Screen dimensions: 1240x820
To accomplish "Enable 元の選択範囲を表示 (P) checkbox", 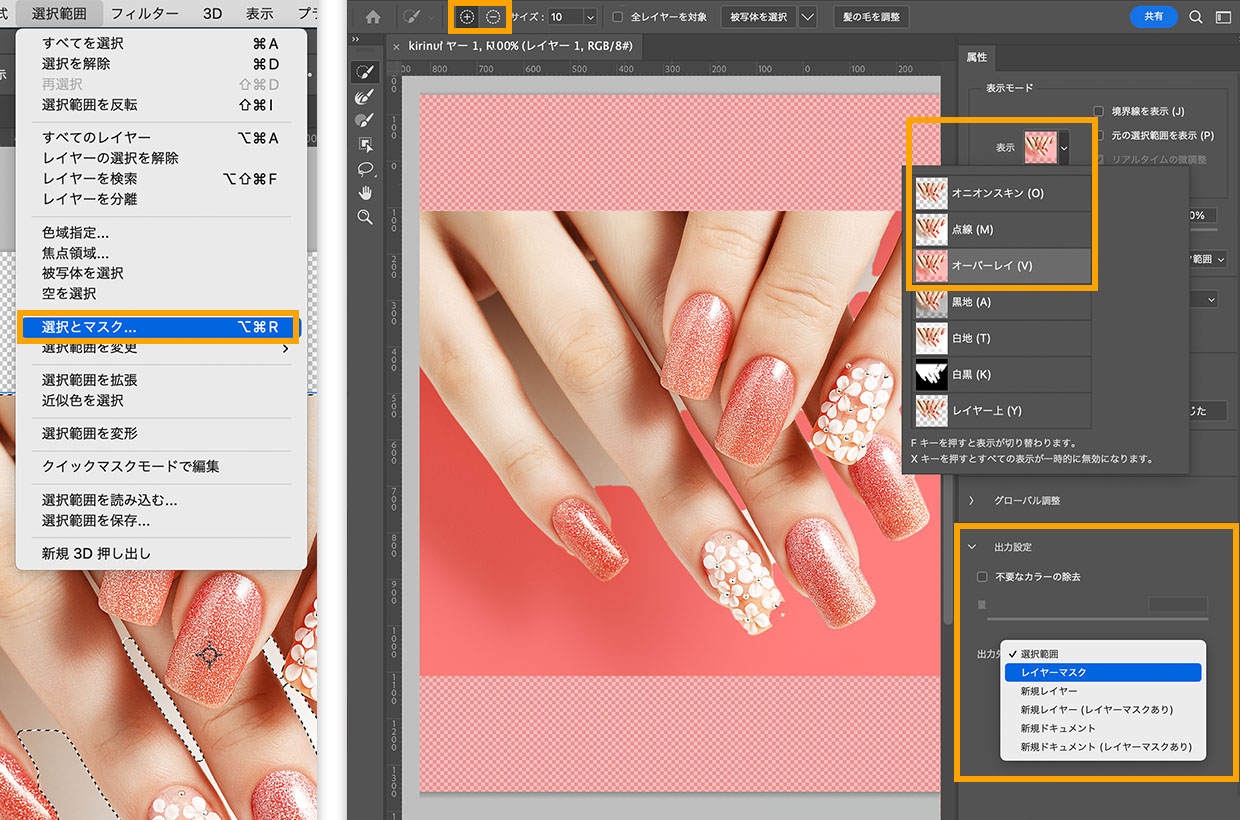I will [x=1098, y=135].
